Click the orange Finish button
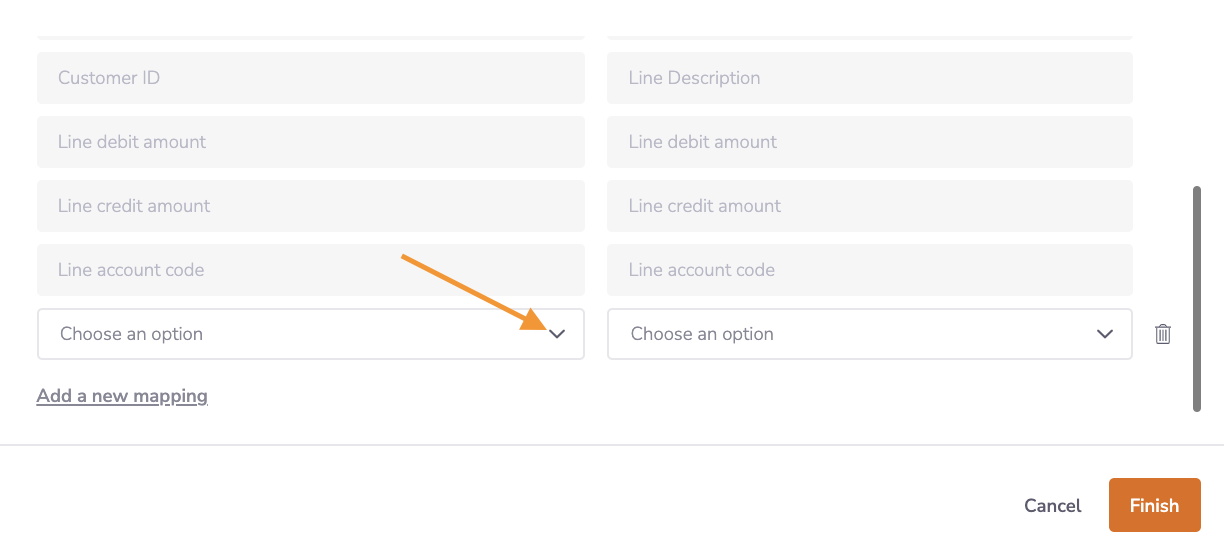Viewport: 1224px width, 543px height. pyautogui.click(x=1155, y=505)
